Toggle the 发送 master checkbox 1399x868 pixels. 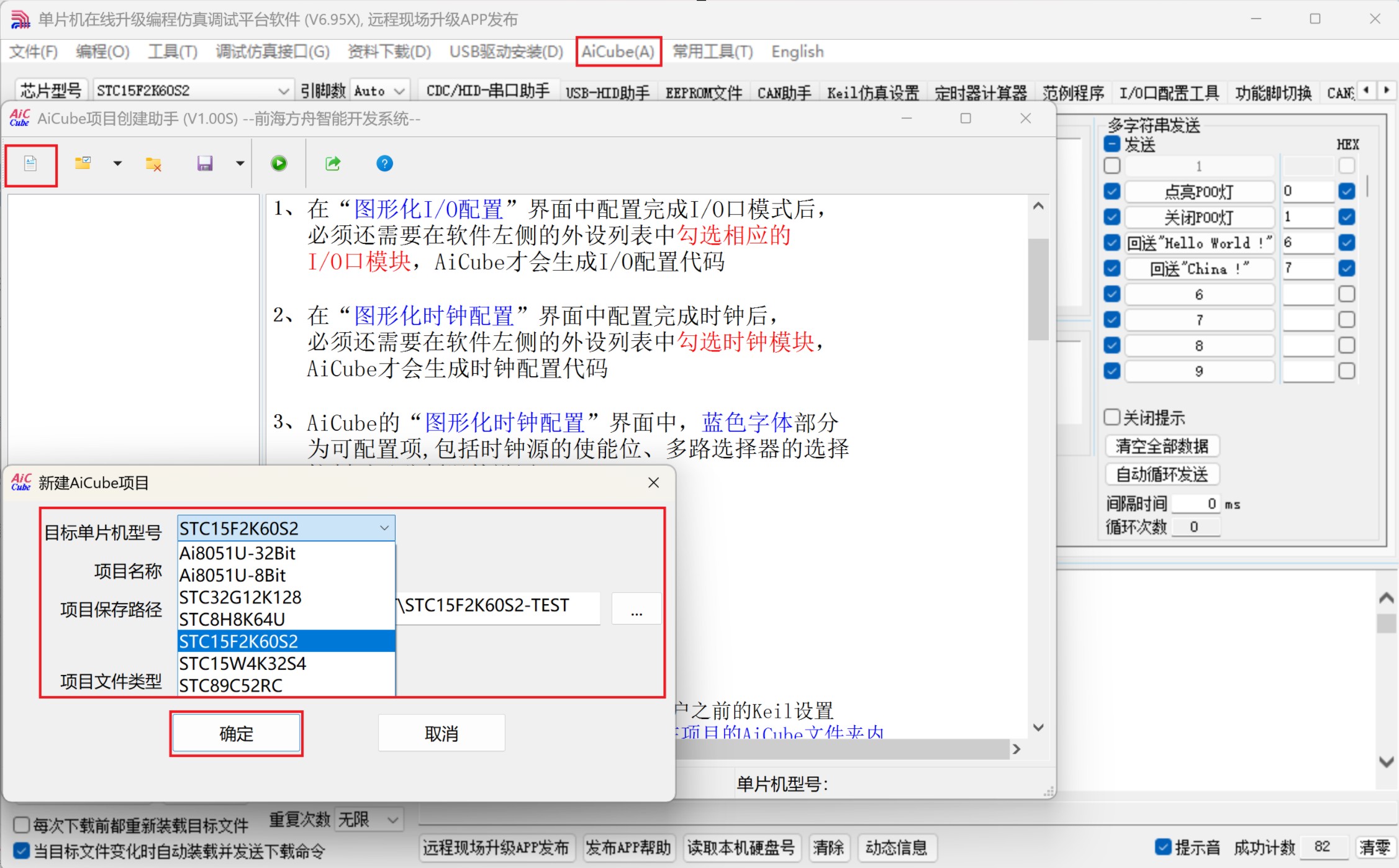pyautogui.click(x=1112, y=145)
